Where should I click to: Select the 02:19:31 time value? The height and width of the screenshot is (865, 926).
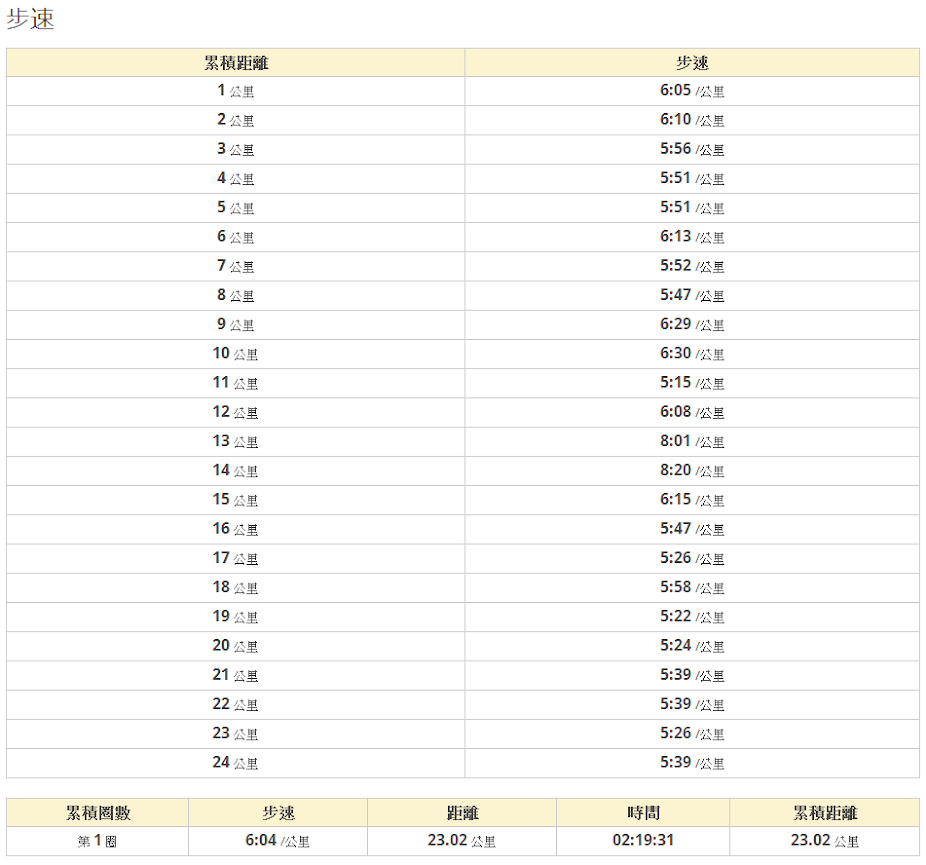coord(643,840)
